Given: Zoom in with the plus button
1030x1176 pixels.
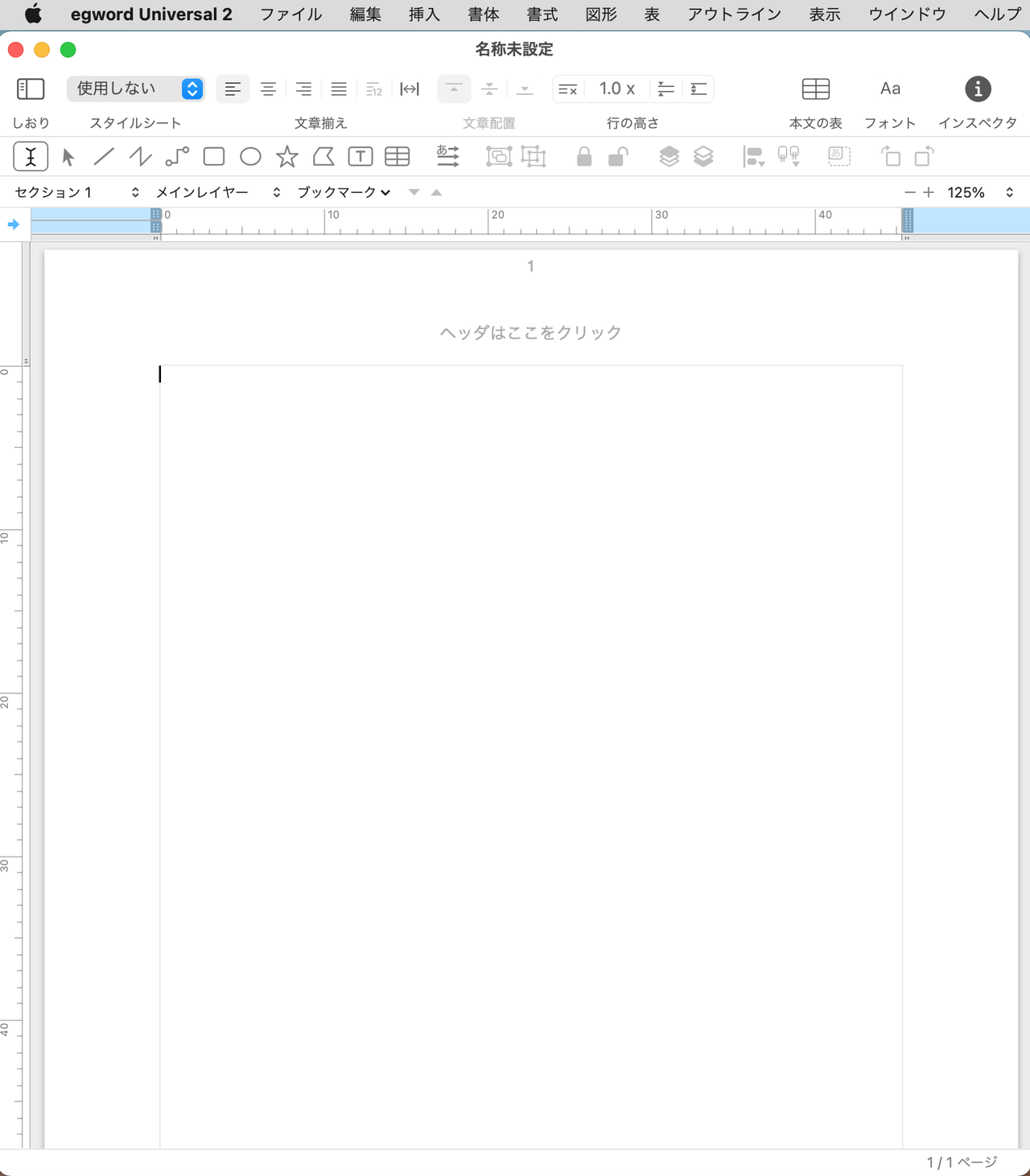Looking at the screenshot, I should click(929, 192).
